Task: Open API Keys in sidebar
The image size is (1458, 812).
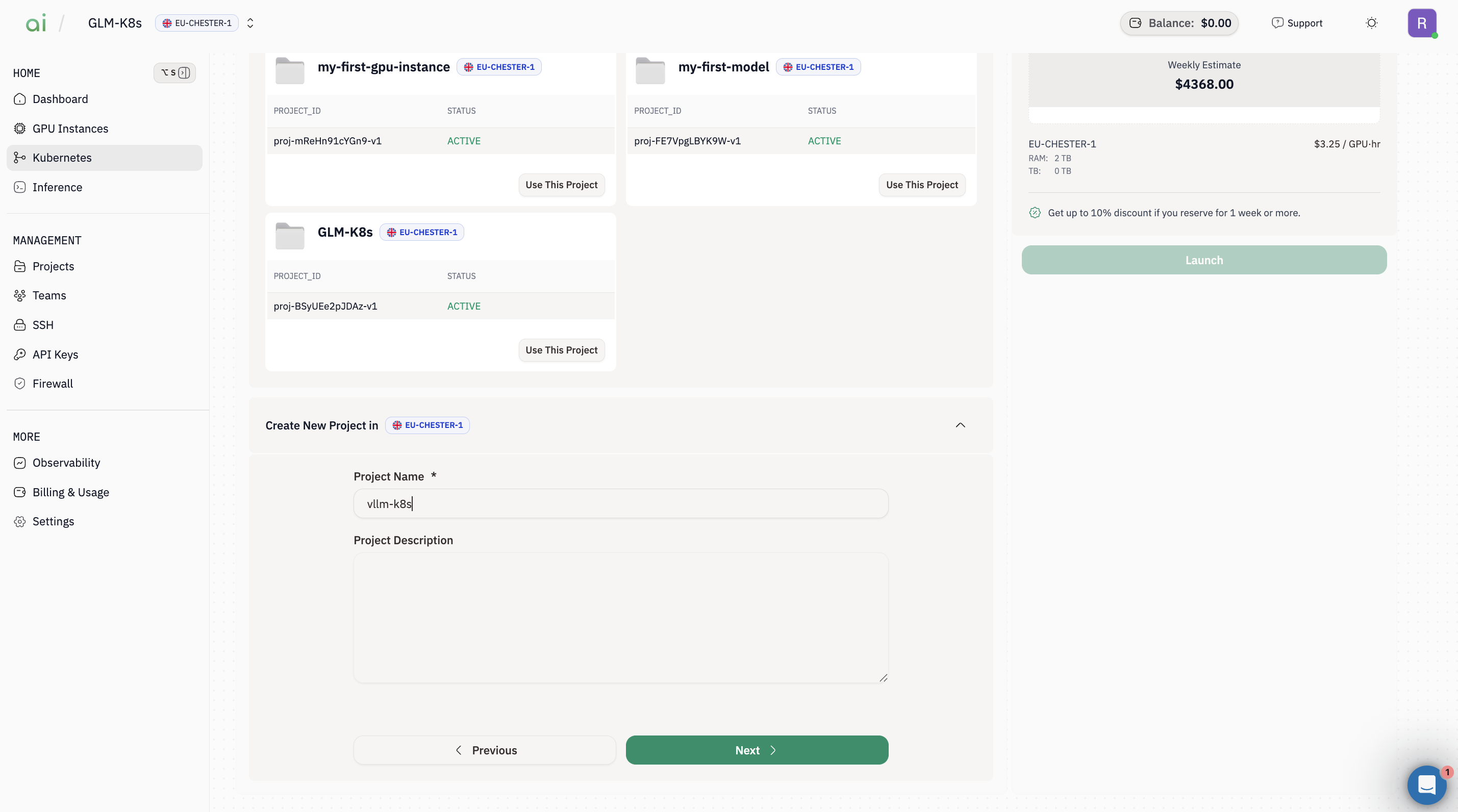Action: tap(56, 354)
